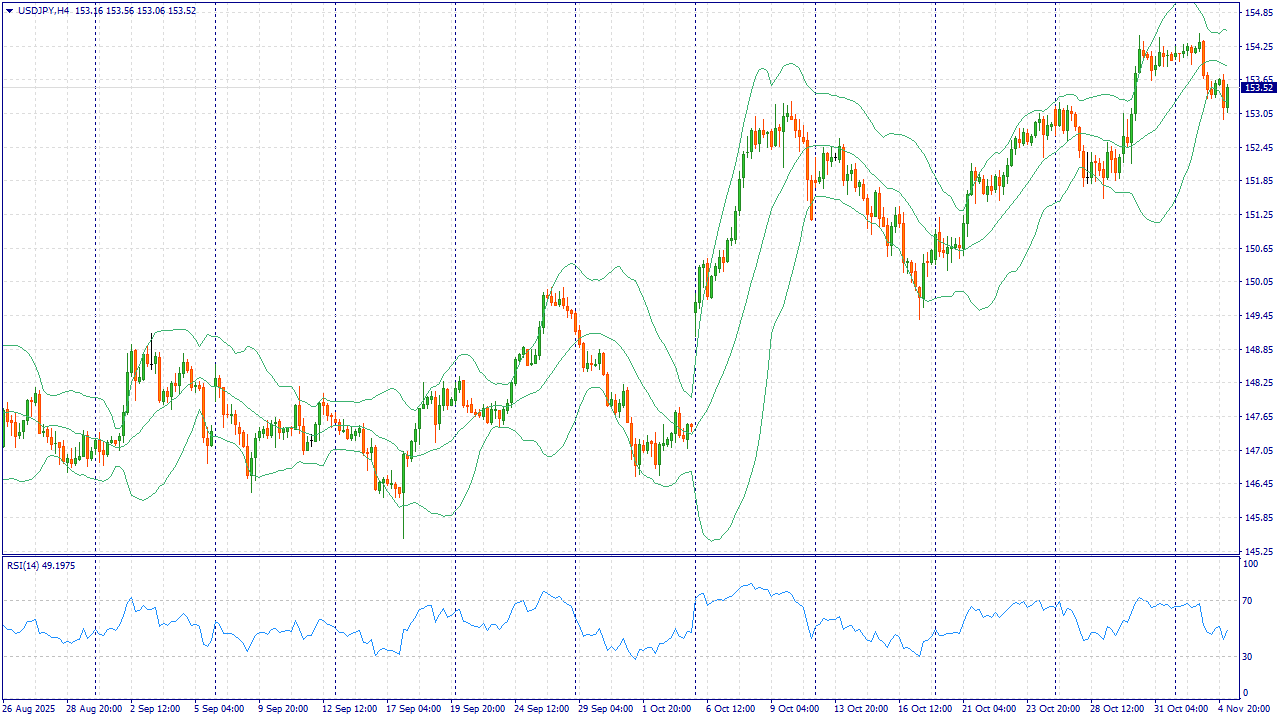Click the RSI 30 level label
The height and width of the screenshot is (720, 1280).
pyautogui.click(x=1248, y=656)
